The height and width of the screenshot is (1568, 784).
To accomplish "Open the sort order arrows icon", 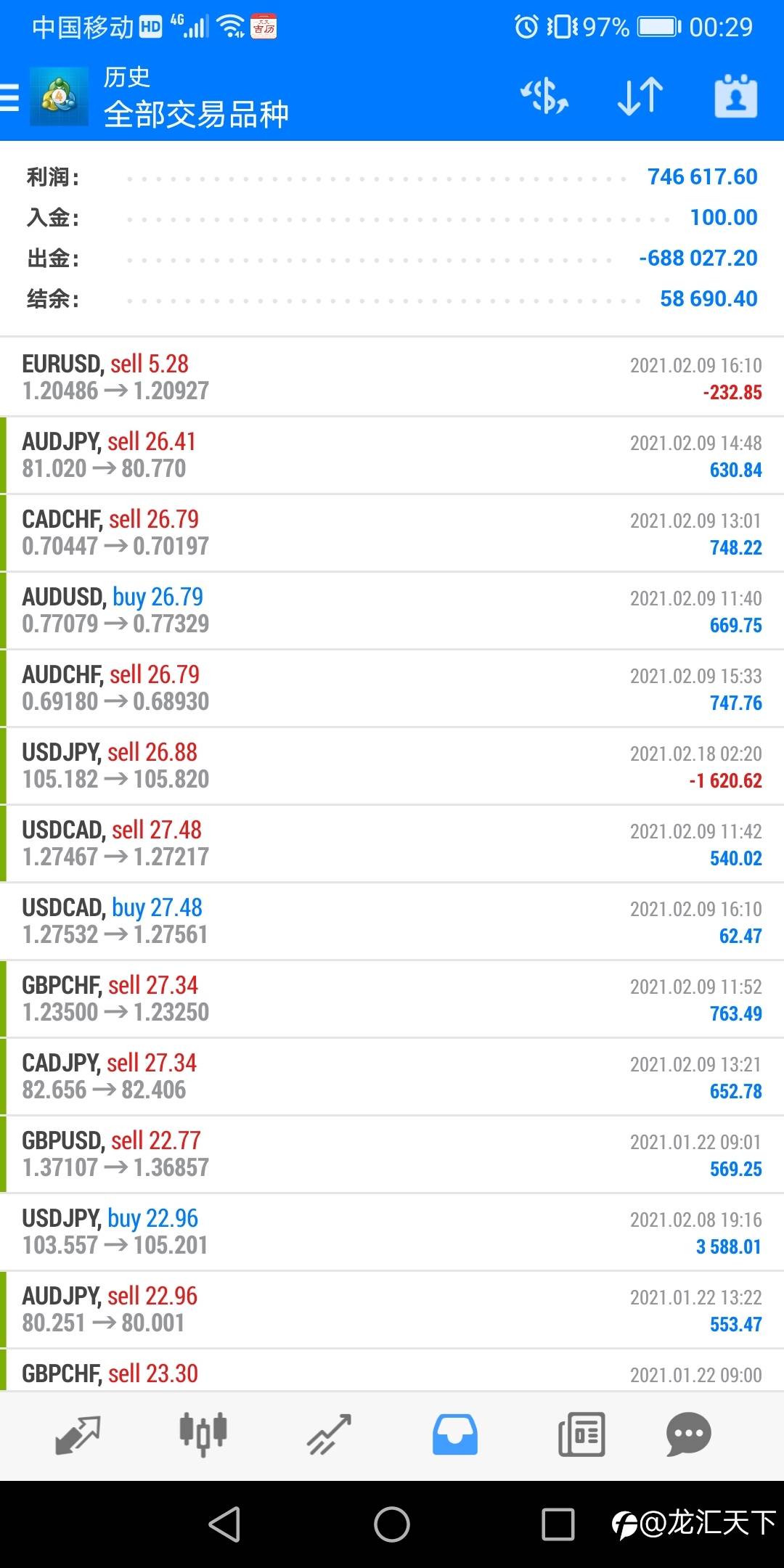I will [x=640, y=97].
